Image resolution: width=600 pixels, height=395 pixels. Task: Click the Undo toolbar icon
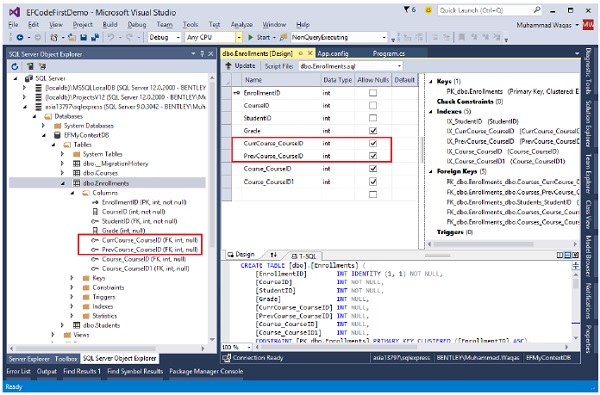coord(111,38)
